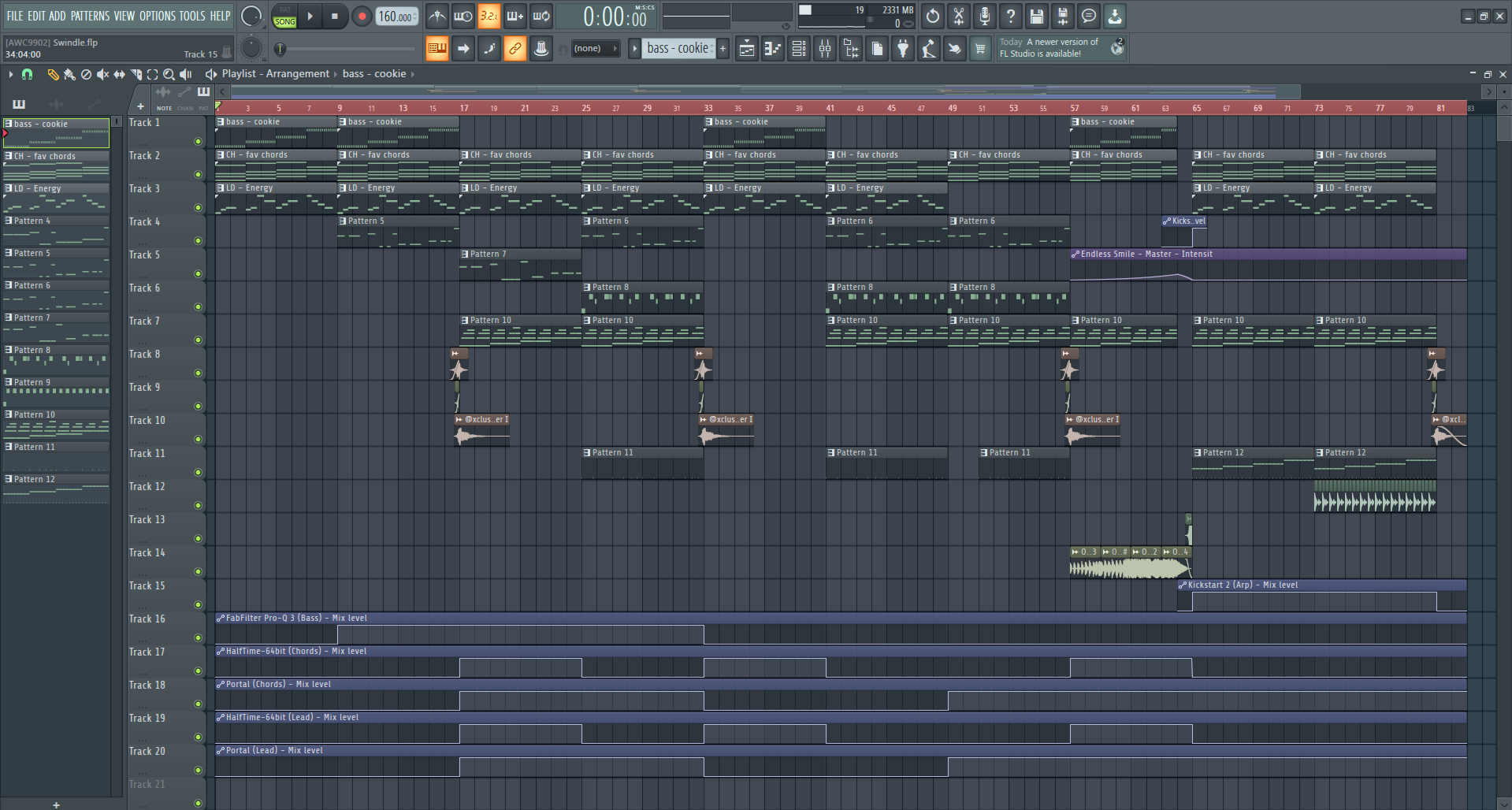Mute Track 1 with green light
Screen dimensions: 1512x810
point(198,142)
